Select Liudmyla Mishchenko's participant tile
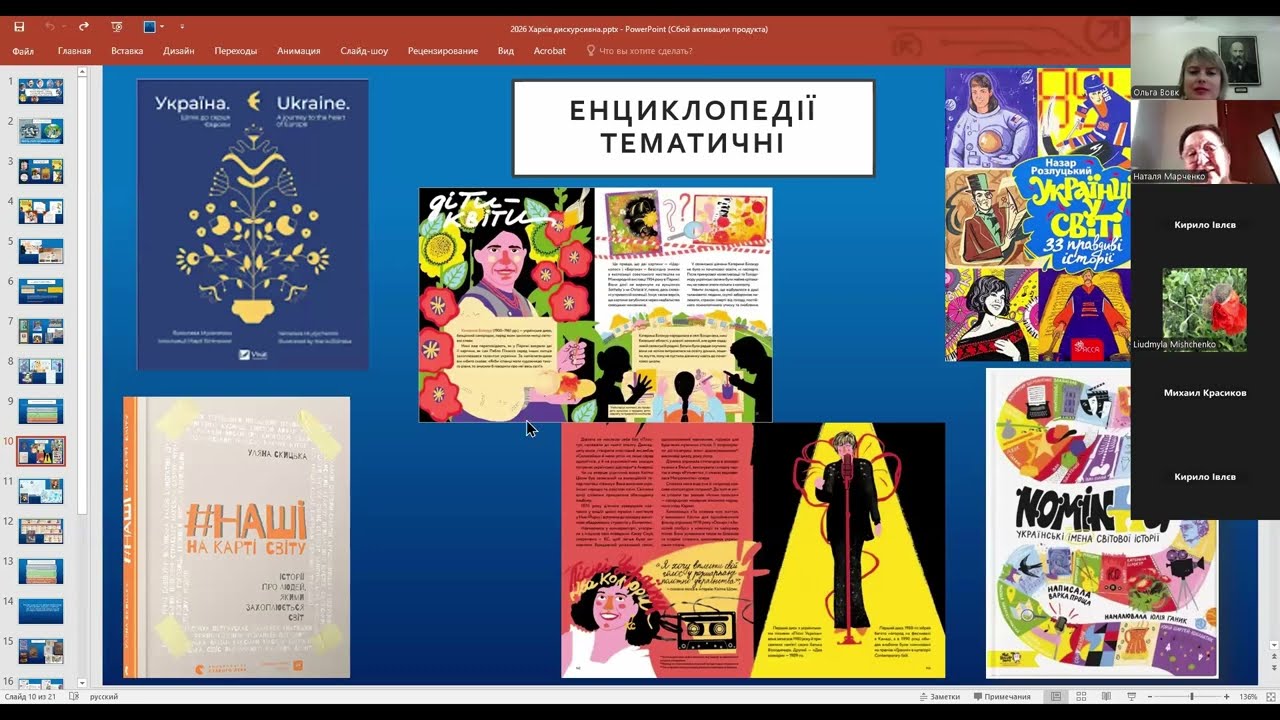Viewport: 1280px width, 720px height. pos(1205,310)
